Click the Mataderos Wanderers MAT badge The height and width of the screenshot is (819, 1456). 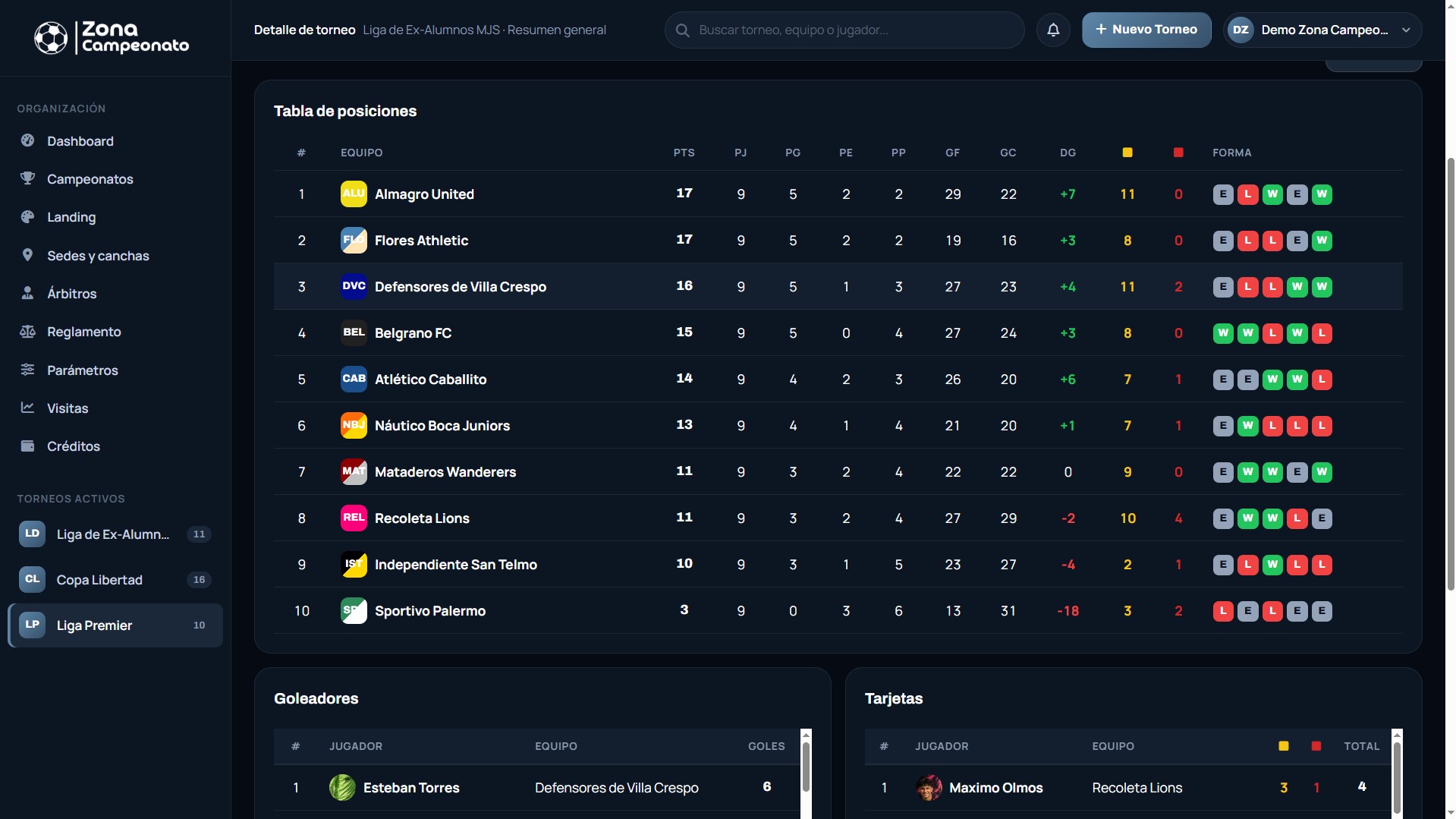click(354, 471)
